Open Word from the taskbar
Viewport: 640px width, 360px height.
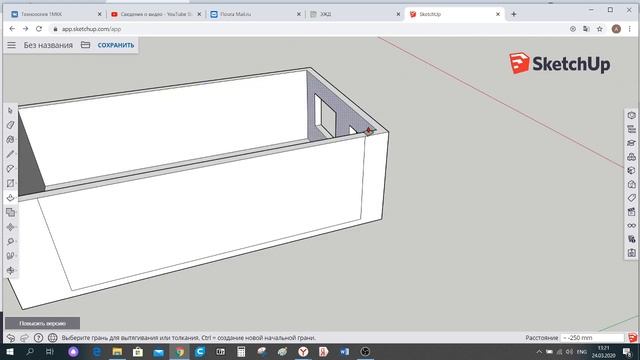[344, 351]
